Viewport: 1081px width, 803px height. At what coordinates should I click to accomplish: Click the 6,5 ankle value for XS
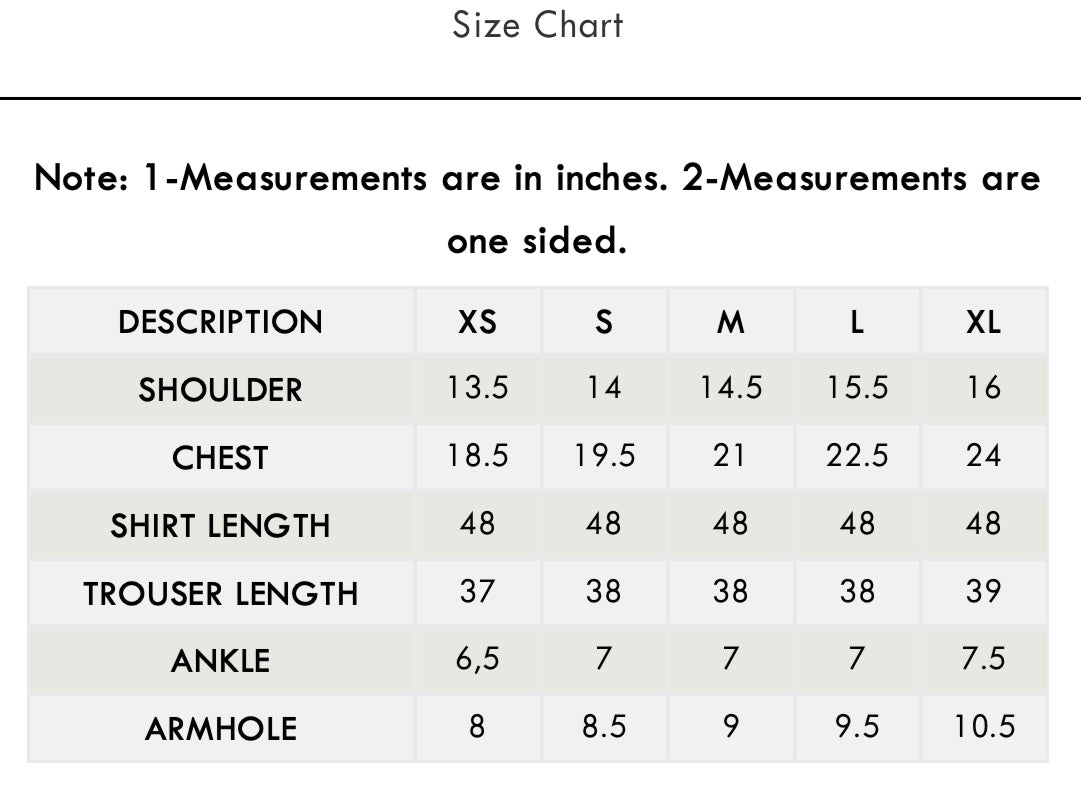[478, 659]
